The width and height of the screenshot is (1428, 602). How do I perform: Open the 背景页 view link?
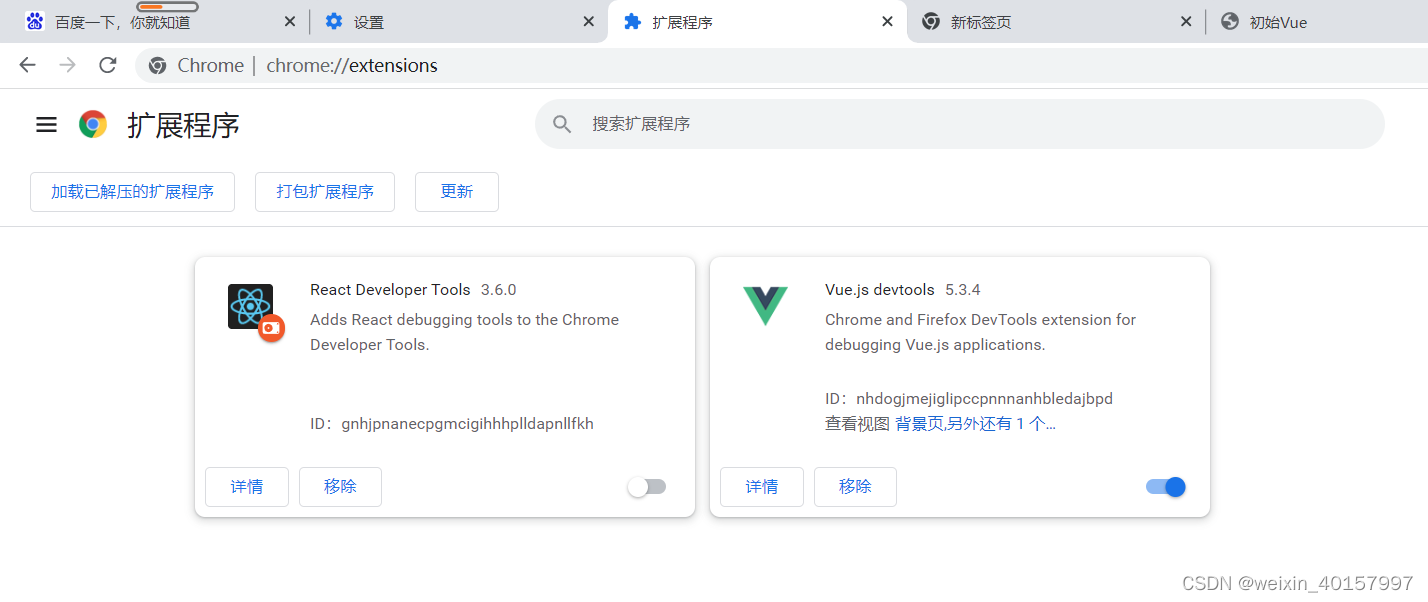(x=919, y=424)
